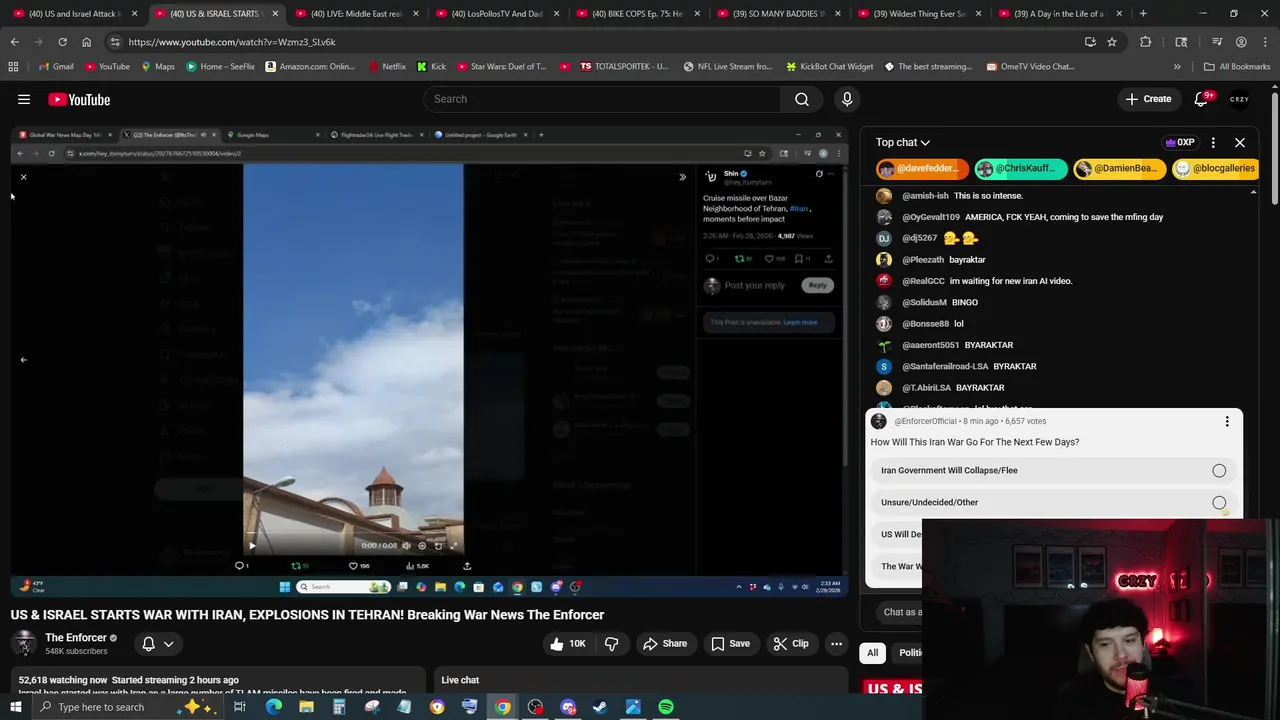Open the TOTALSPORTEK bookmark
Image resolution: width=1280 pixels, height=720 pixels.
pos(622,67)
